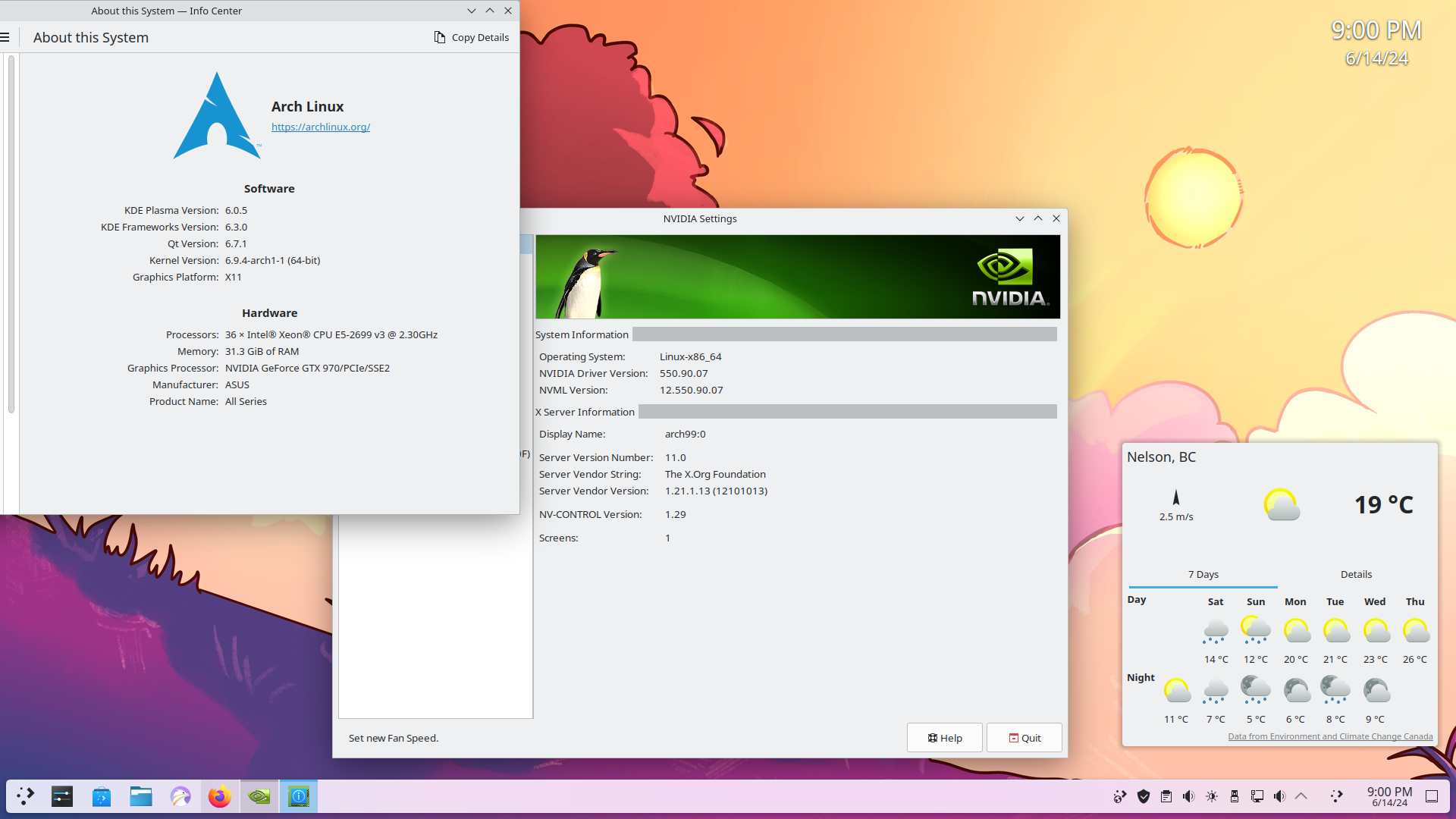Click Saturday's daytime forecast icon
Image resolution: width=1456 pixels, height=819 pixels.
1216,631
